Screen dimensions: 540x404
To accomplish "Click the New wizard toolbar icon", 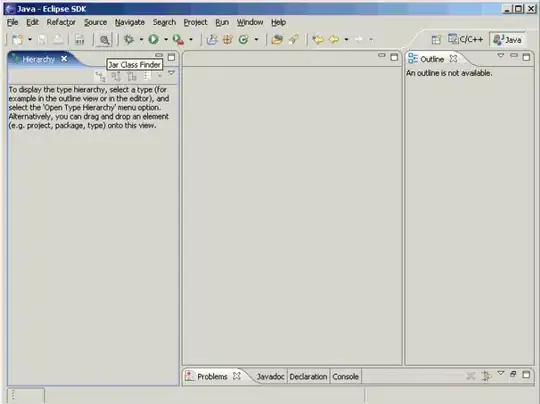I will 17,40.
